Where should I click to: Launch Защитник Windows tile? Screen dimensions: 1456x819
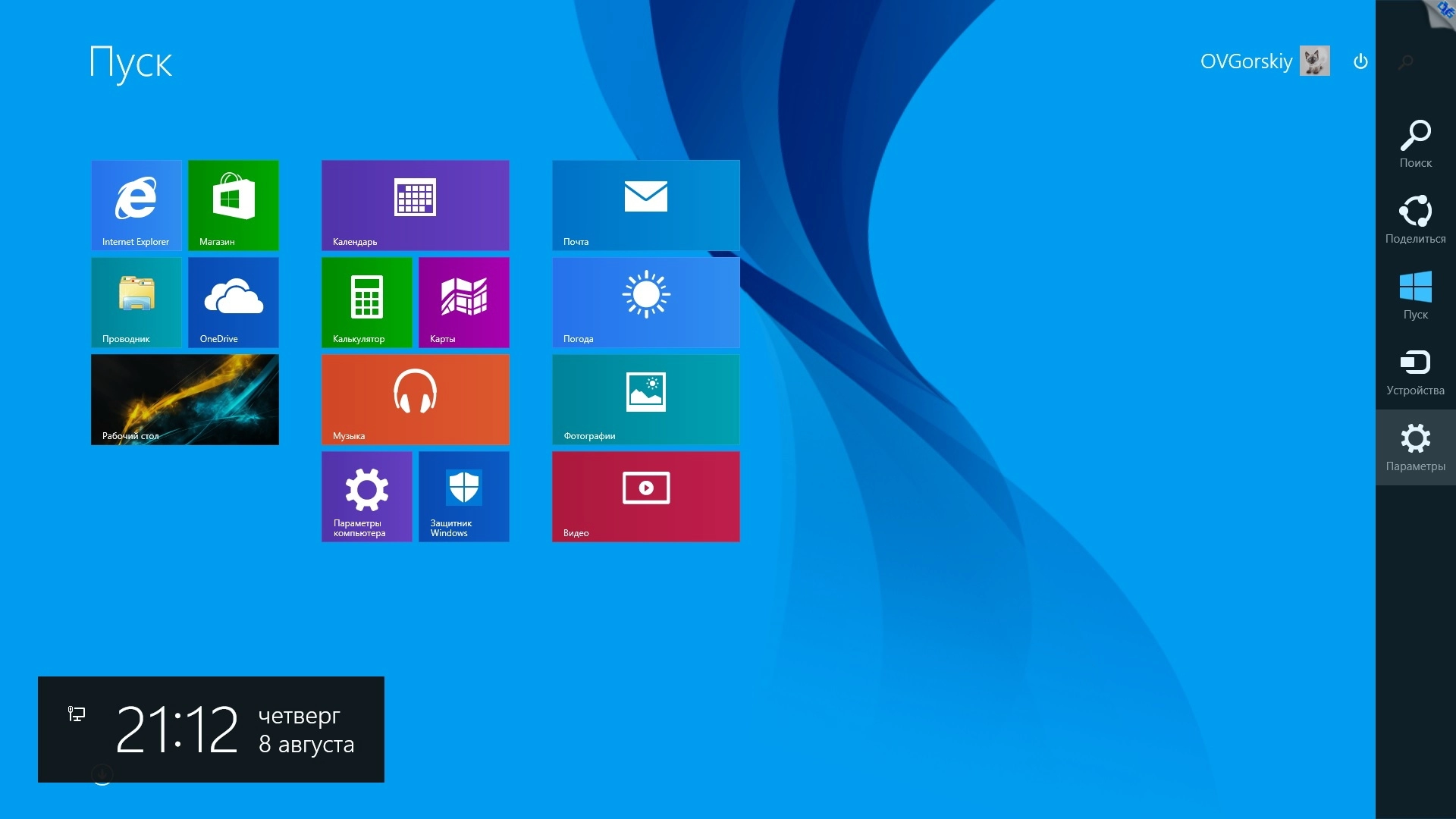click(463, 496)
